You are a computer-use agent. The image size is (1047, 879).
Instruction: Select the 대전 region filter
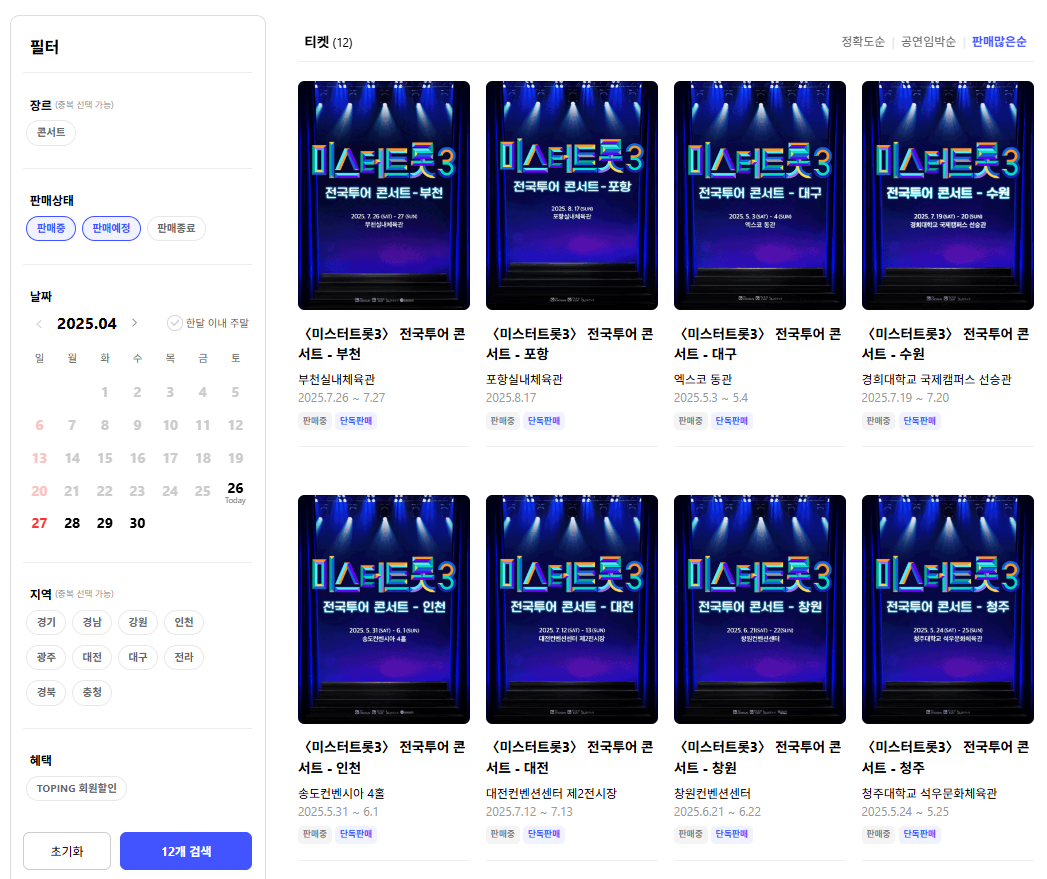(x=92, y=657)
